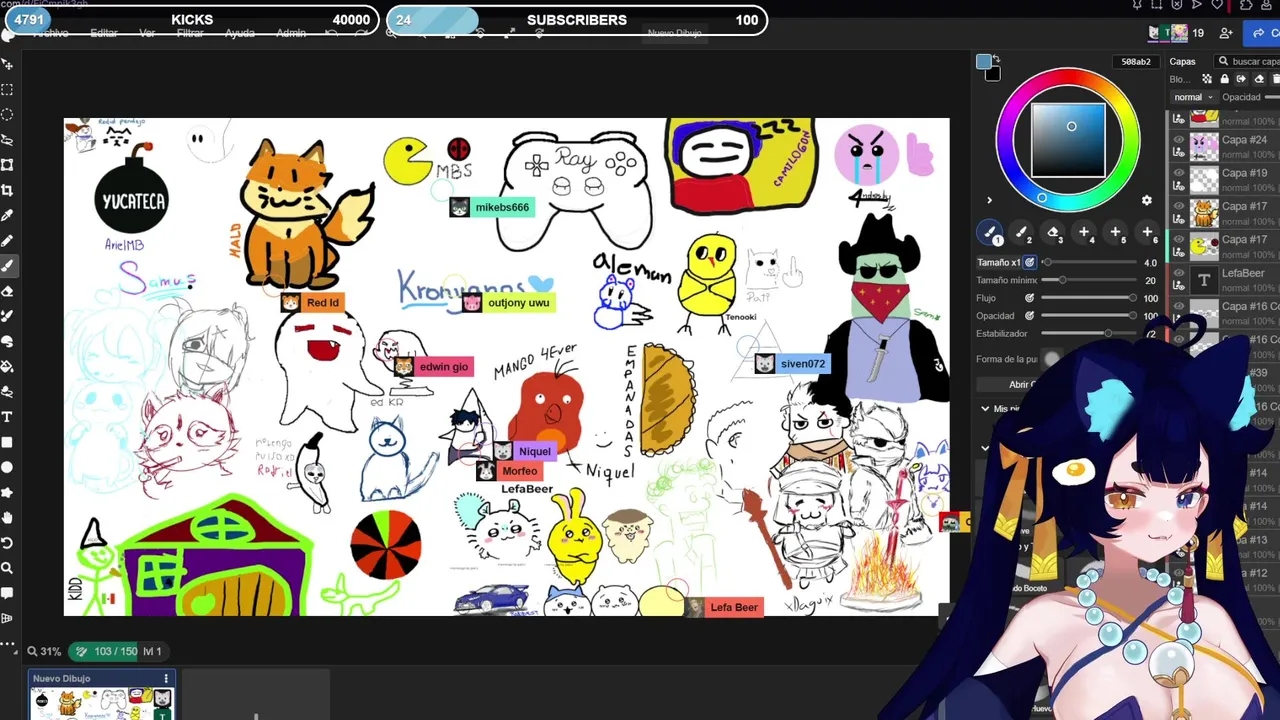Screen dimensions: 1280x720
Task: Select the eyedropper tool
Action: [7, 215]
